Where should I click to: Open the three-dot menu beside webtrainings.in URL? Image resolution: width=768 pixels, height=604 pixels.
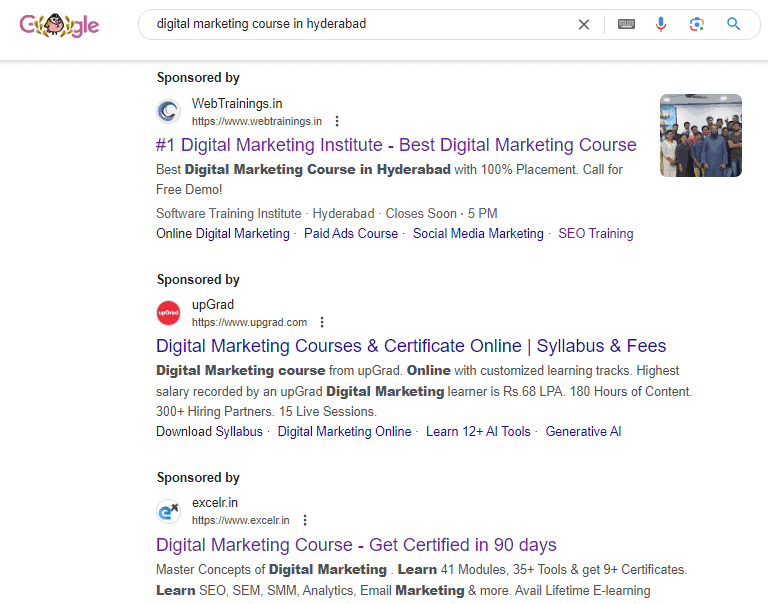click(337, 121)
